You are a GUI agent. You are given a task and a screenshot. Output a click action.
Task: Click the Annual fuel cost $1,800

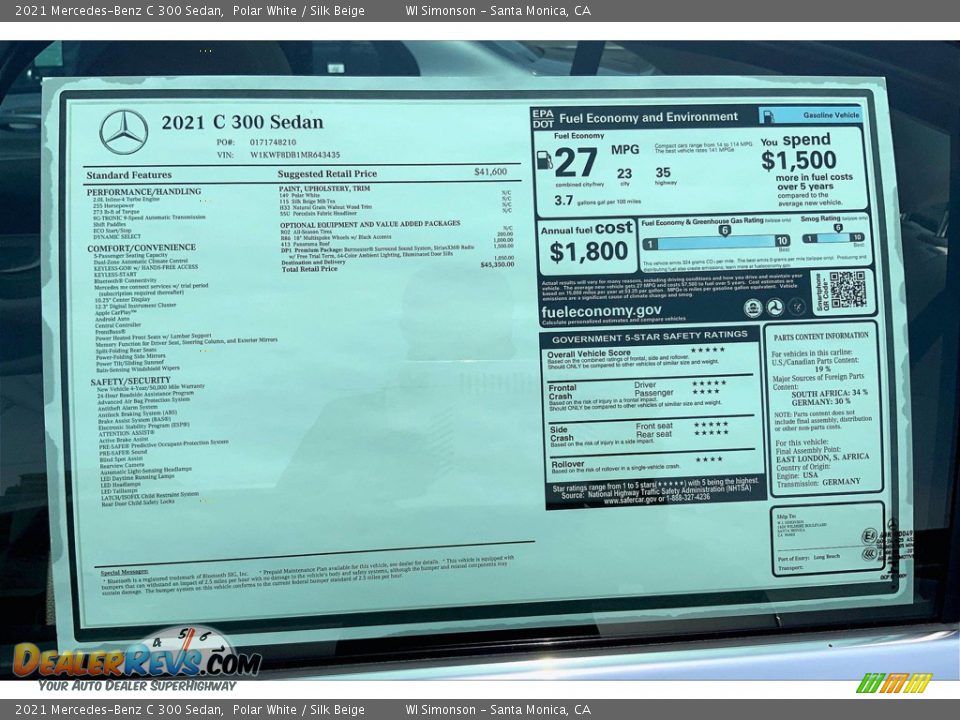click(588, 252)
